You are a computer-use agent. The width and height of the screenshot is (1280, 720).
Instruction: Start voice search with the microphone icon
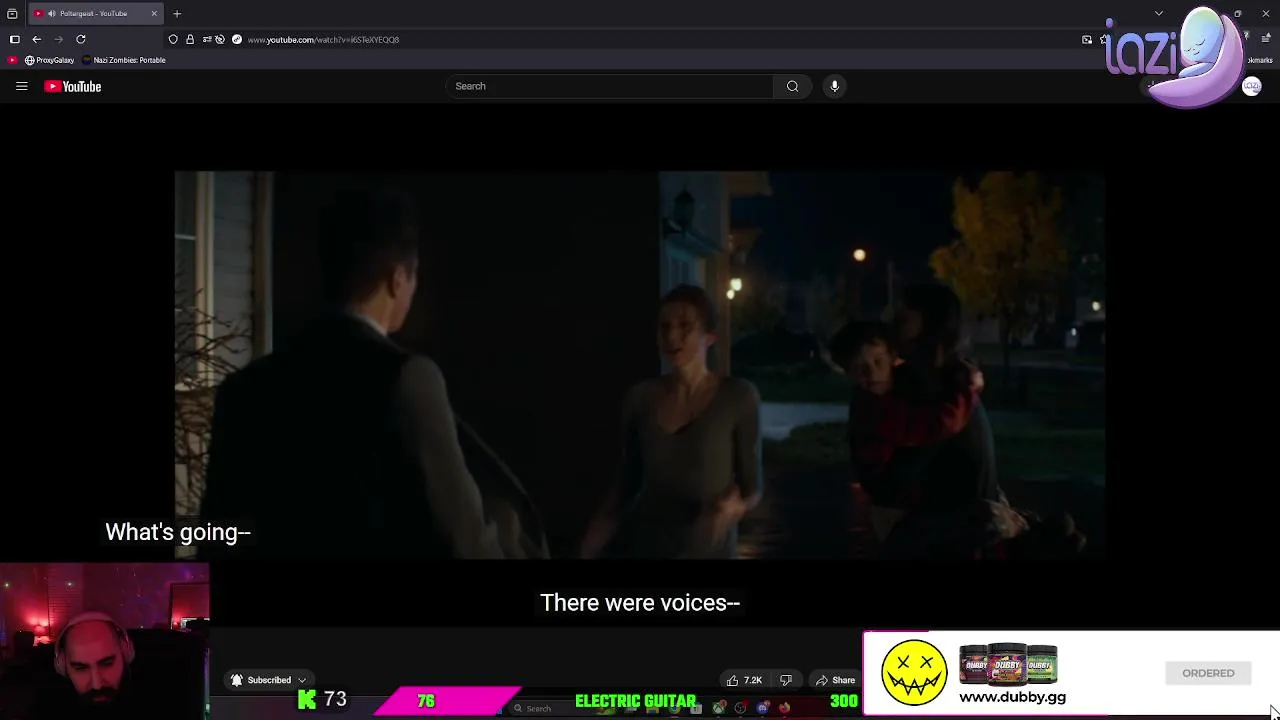pos(834,86)
